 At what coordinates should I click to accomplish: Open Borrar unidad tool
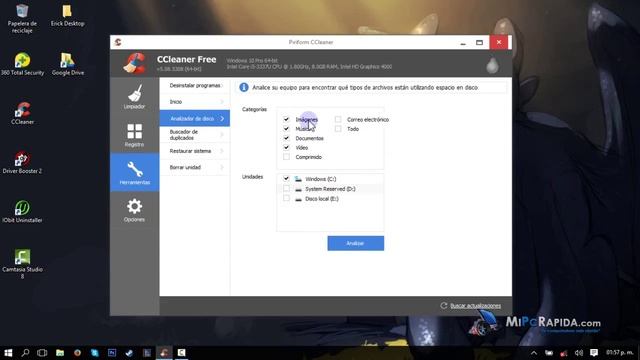pos(195,167)
